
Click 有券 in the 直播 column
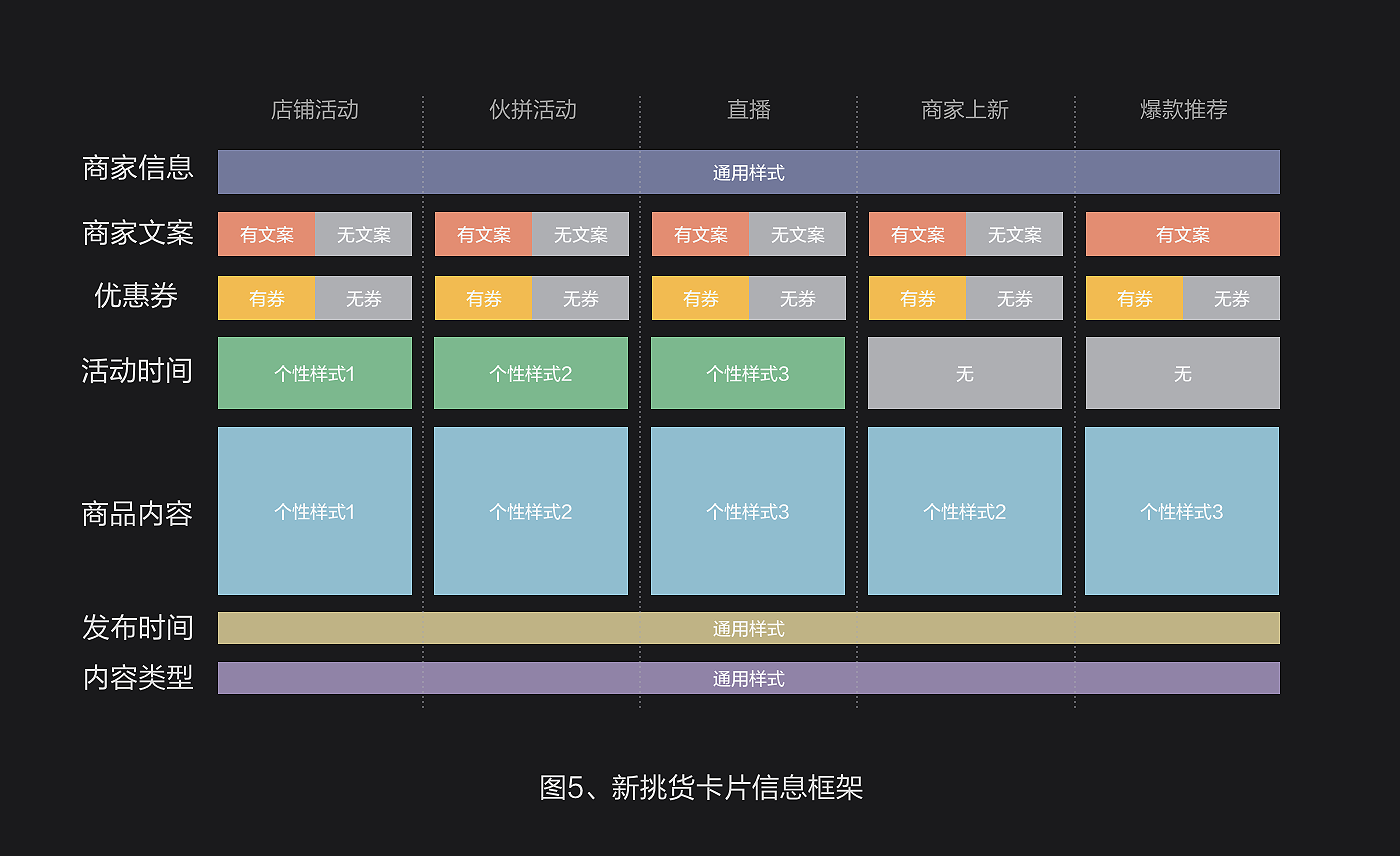click(701, 298)
